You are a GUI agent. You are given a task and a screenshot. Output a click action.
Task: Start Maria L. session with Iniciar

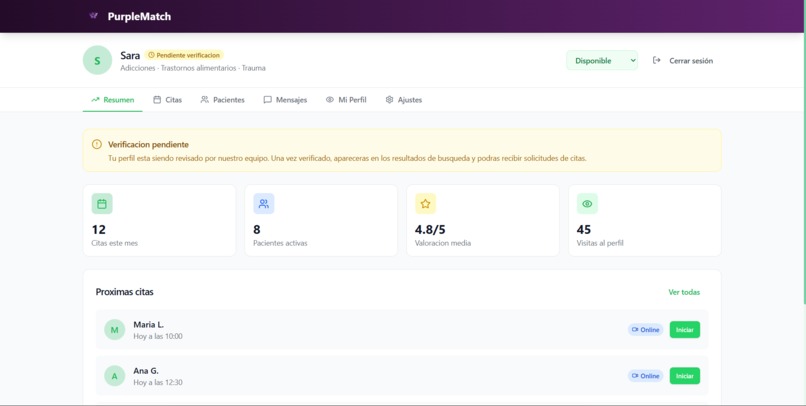(x=685, y=330)
